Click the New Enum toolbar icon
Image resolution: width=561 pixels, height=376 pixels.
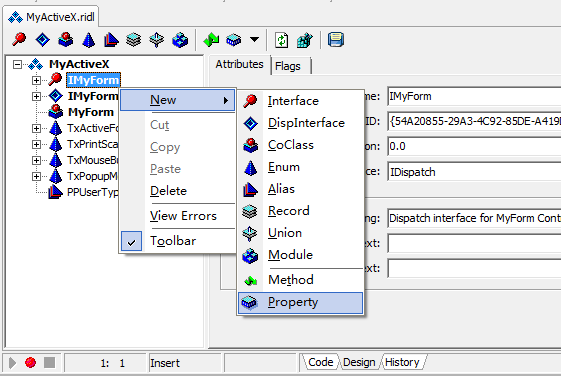(x=88, y=40)
